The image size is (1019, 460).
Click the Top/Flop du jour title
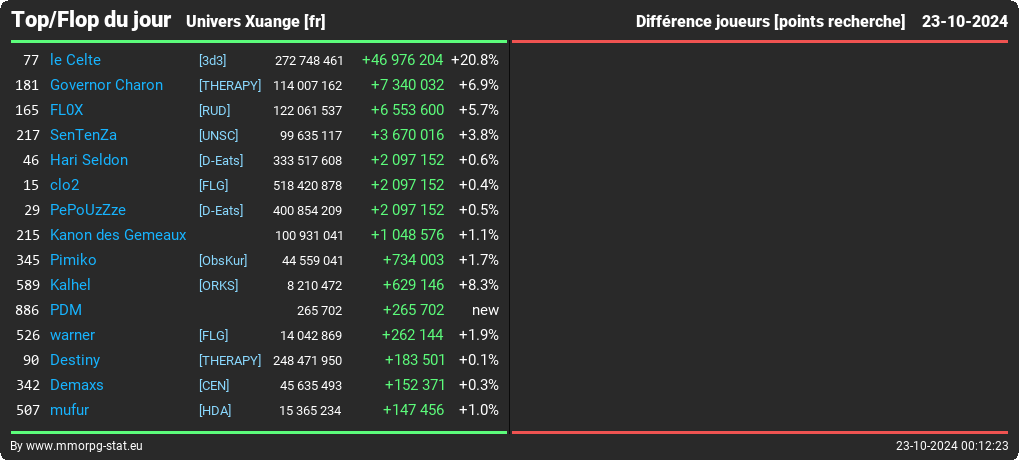[x=92, y=20]
